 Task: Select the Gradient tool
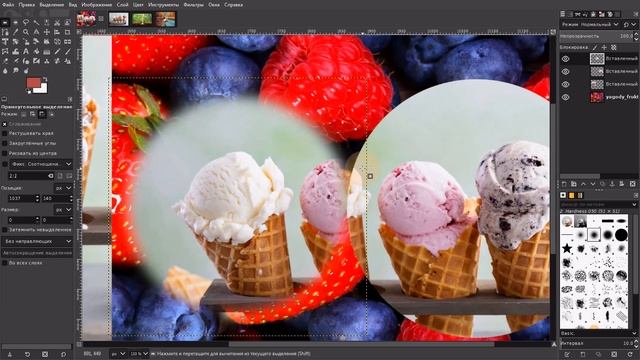click(47, 51)
